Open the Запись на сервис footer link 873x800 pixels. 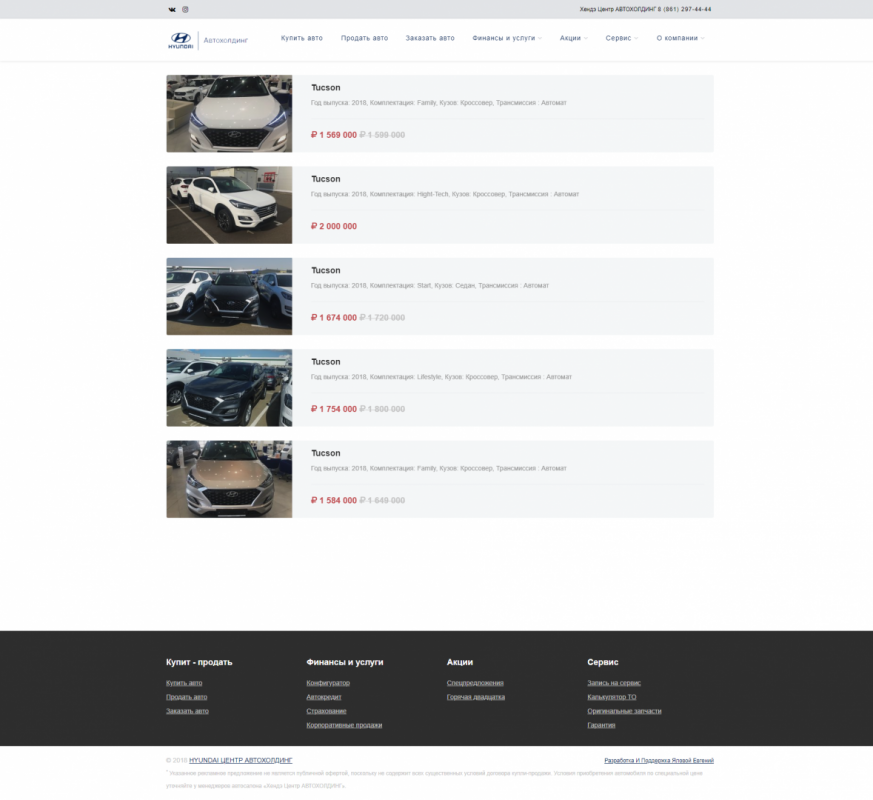click(614, 683)
